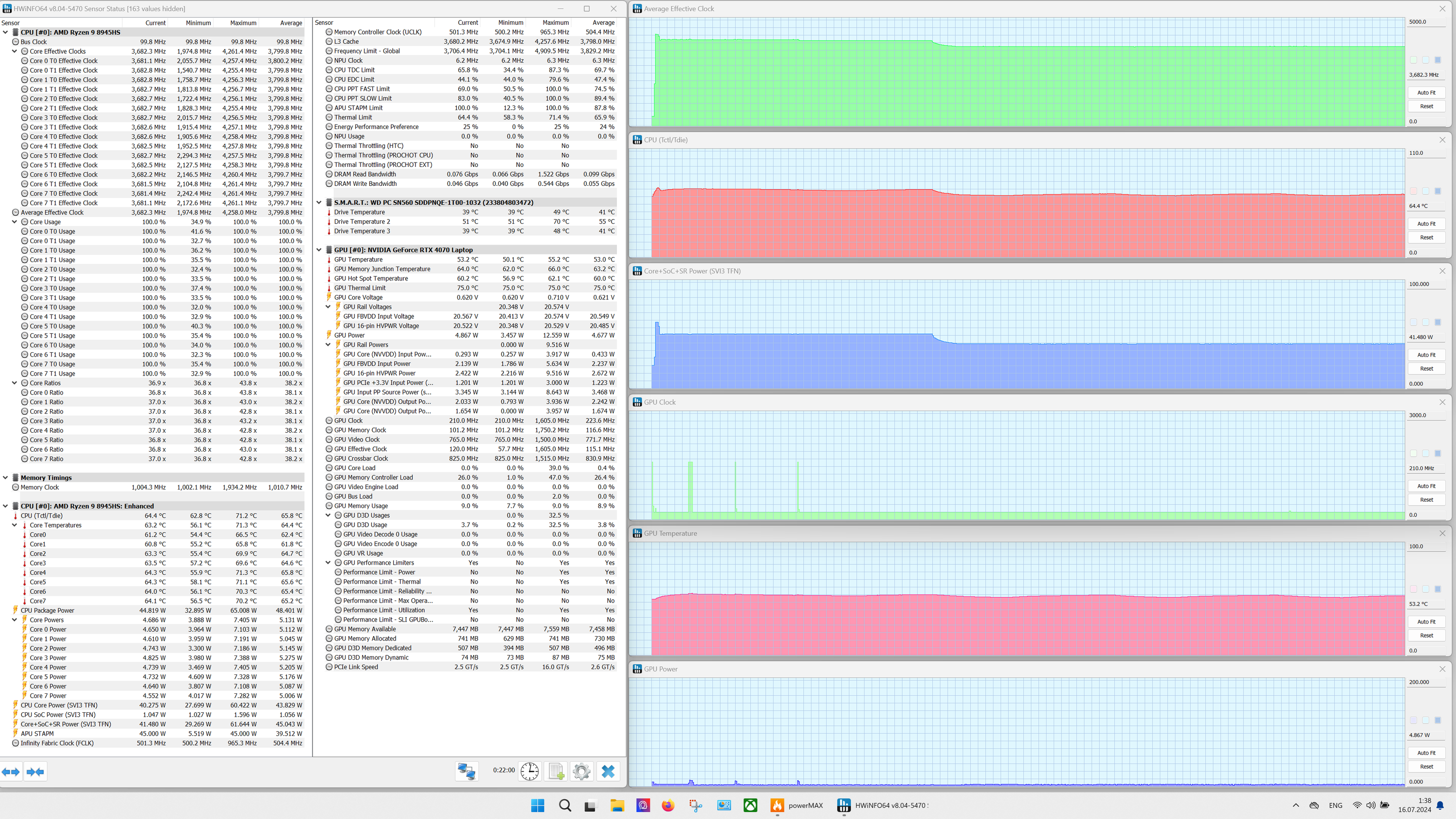Click Auto Fit on Average Effective Clock graph
This screenshot has height=819, width=1456.
(1426, 93)
